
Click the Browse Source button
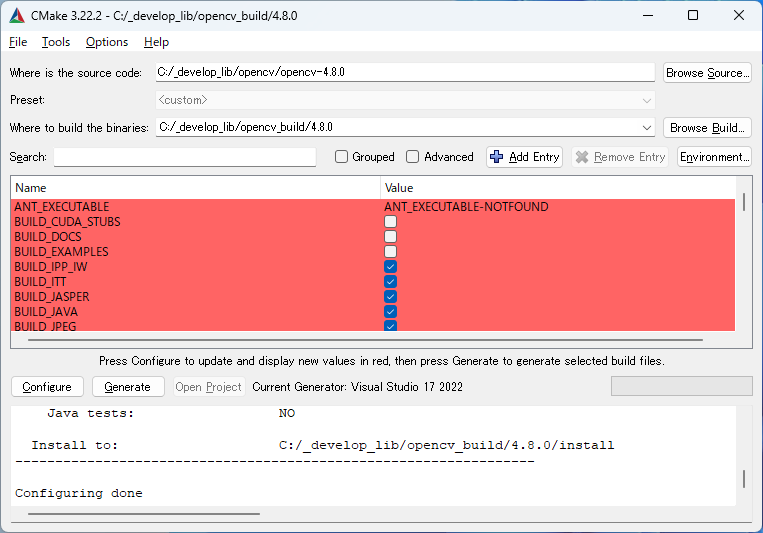click(707, 73)
